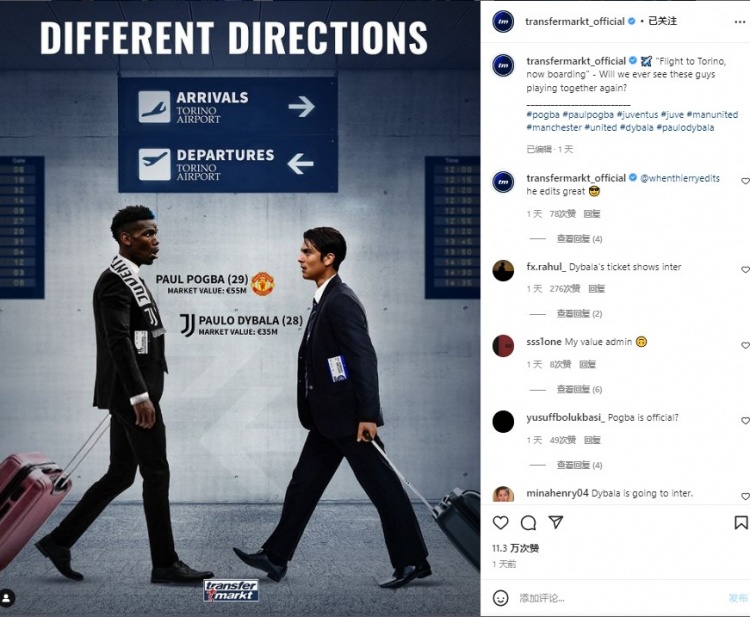Reply to yusuffbolukbasi_ comment
750x617 pixels.
[592, 440]
